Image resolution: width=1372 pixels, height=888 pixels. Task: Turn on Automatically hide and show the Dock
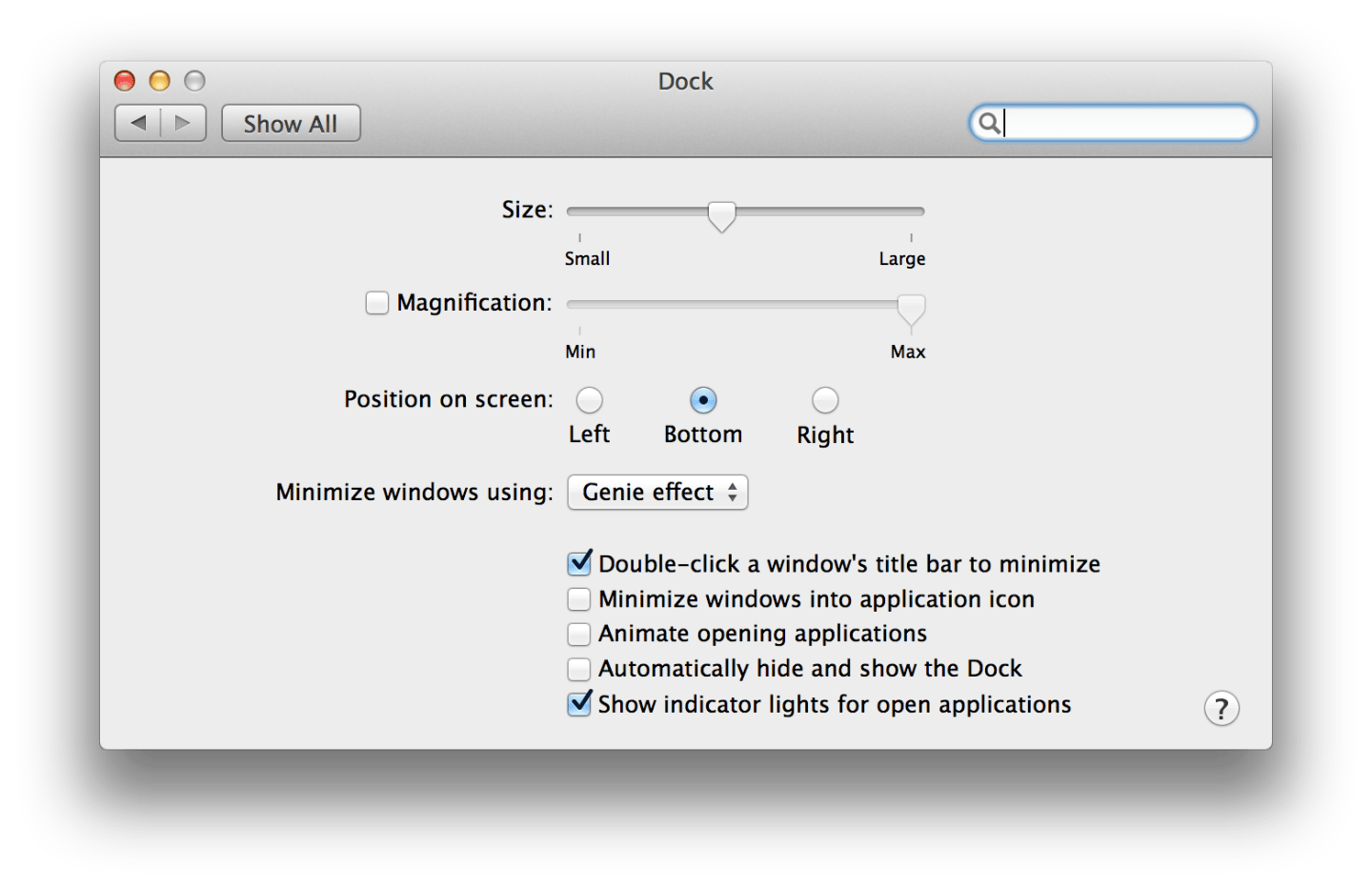point(579,669)
